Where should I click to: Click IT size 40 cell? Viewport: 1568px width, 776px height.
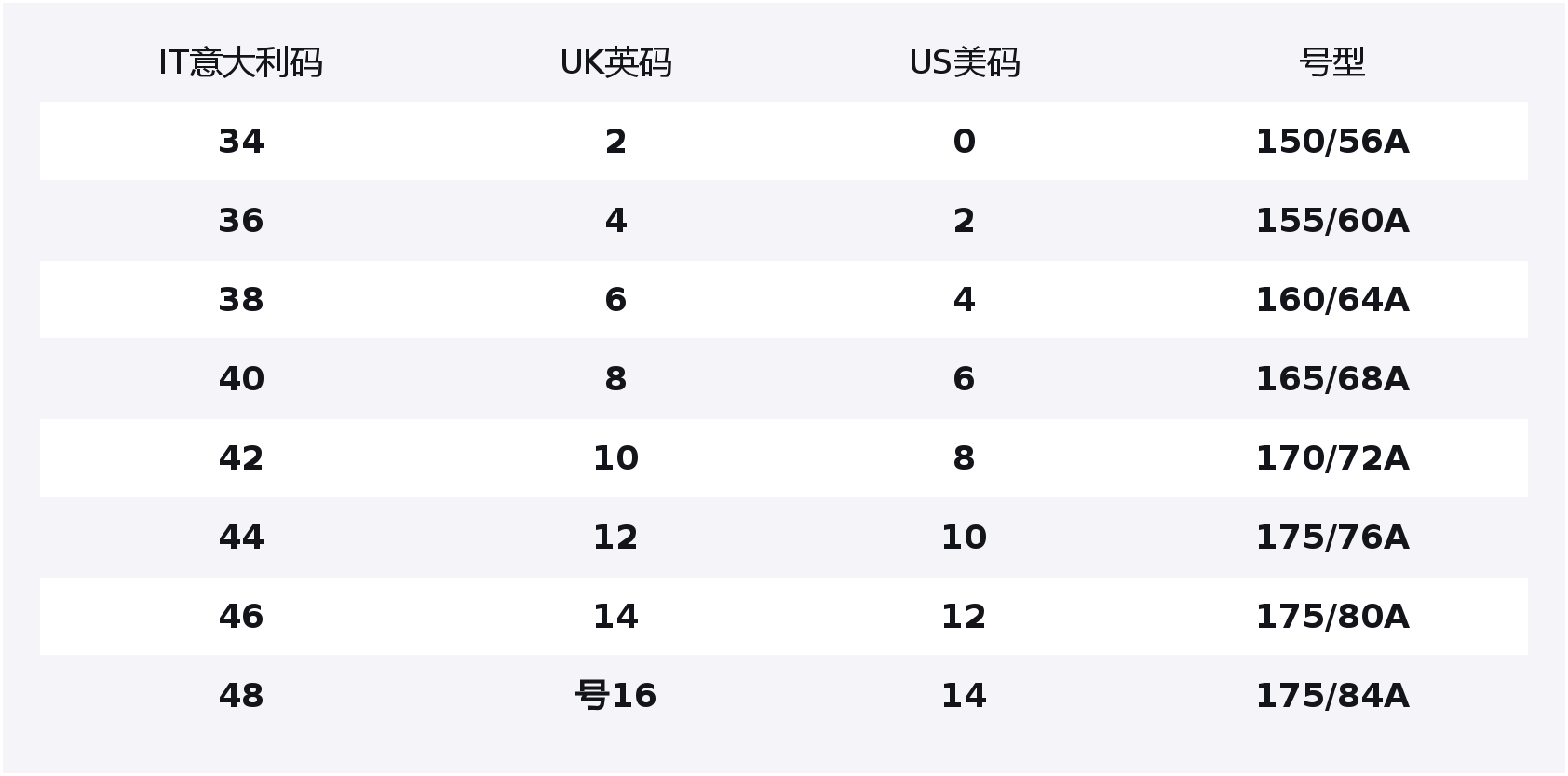pos(240,379)
